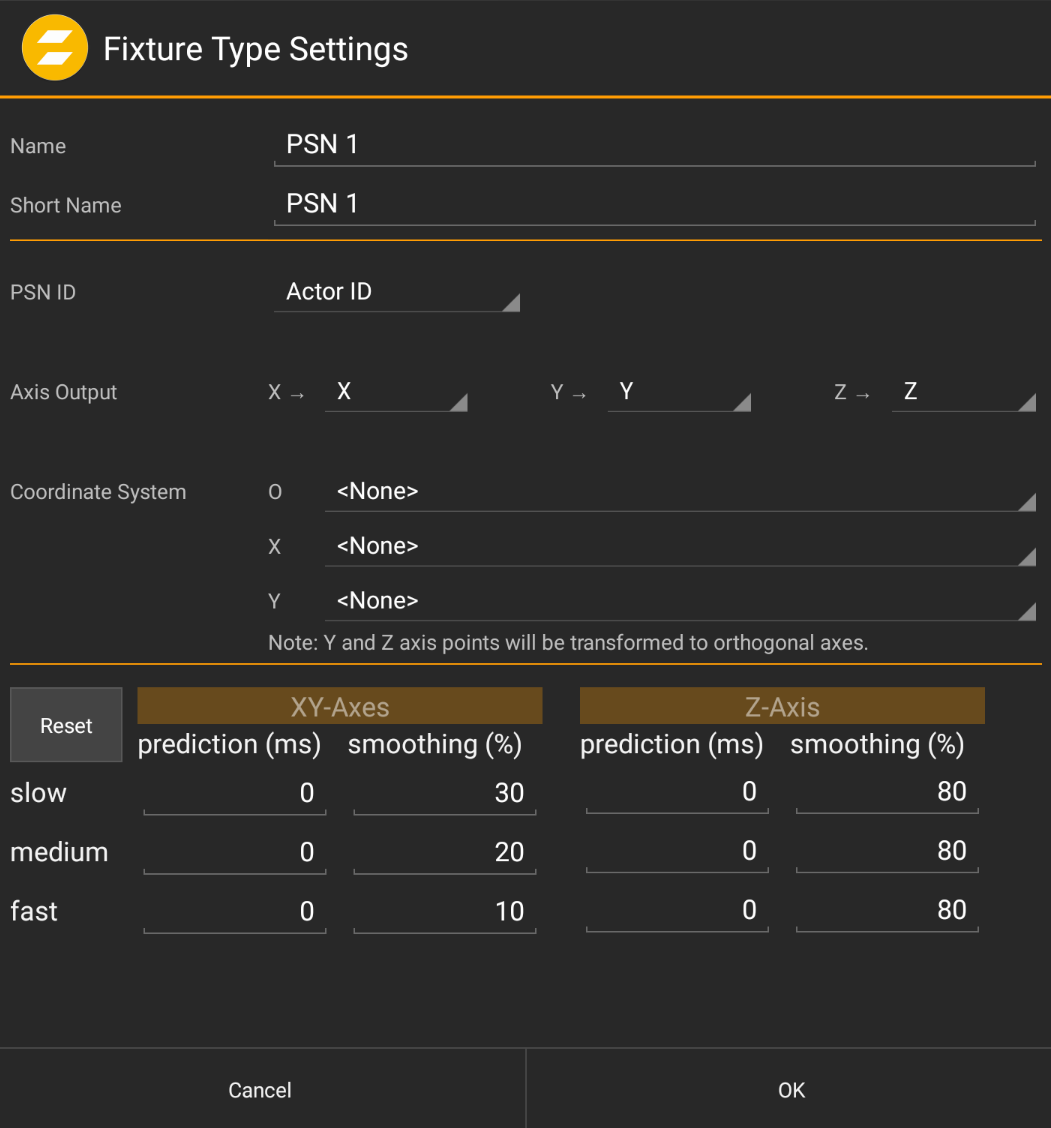
Task: Select the slow XY-Axes prediction value
Action: tap(235, 792)
